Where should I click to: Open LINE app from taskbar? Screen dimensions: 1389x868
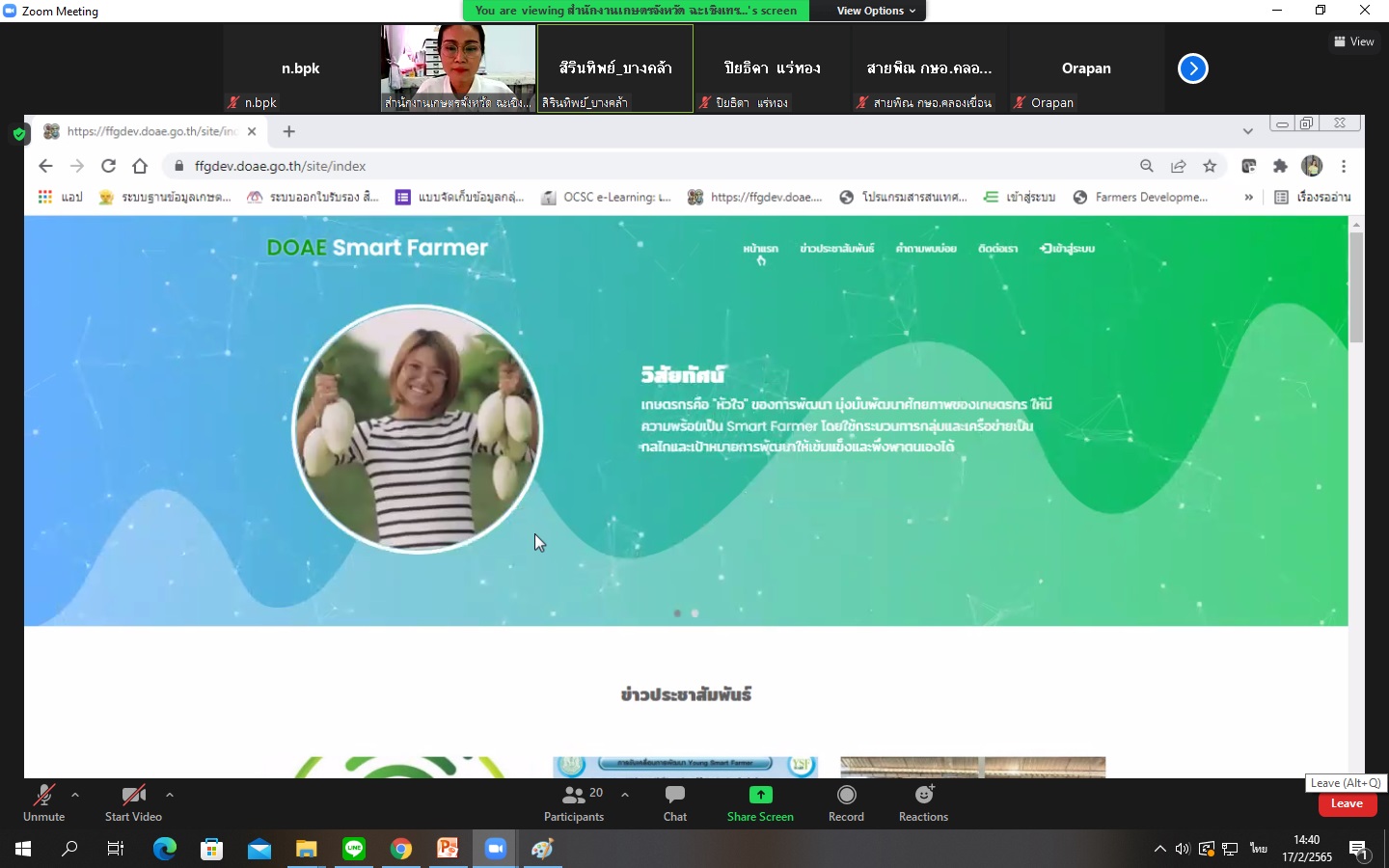pos(354,849)
